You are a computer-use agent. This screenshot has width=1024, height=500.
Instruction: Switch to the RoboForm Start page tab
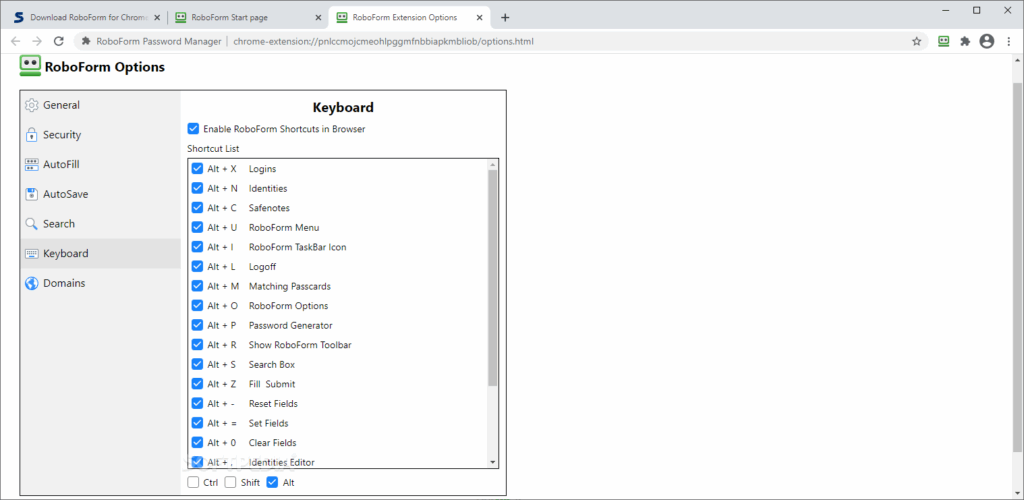[247, 18]
